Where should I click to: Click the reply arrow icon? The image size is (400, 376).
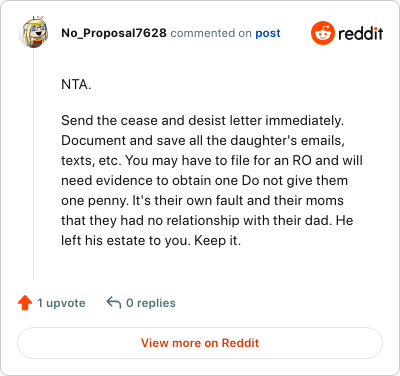(113, 303)
